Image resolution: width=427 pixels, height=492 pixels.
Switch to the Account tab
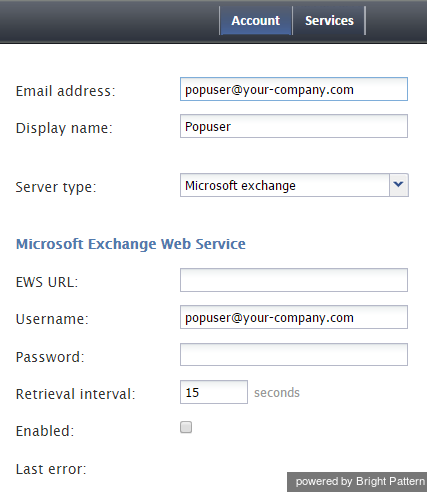(x=256, y=21)
